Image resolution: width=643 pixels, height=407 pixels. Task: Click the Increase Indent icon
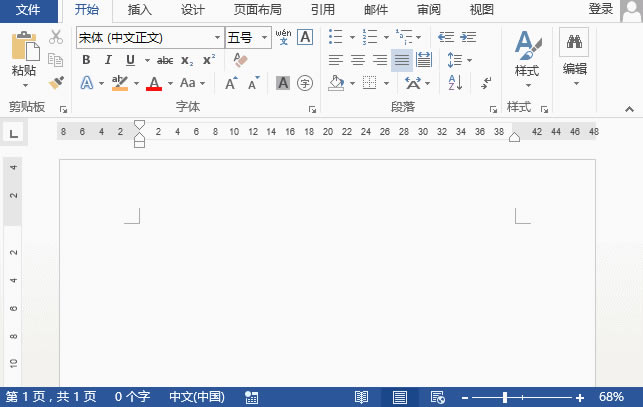click(x=468, y=37)
